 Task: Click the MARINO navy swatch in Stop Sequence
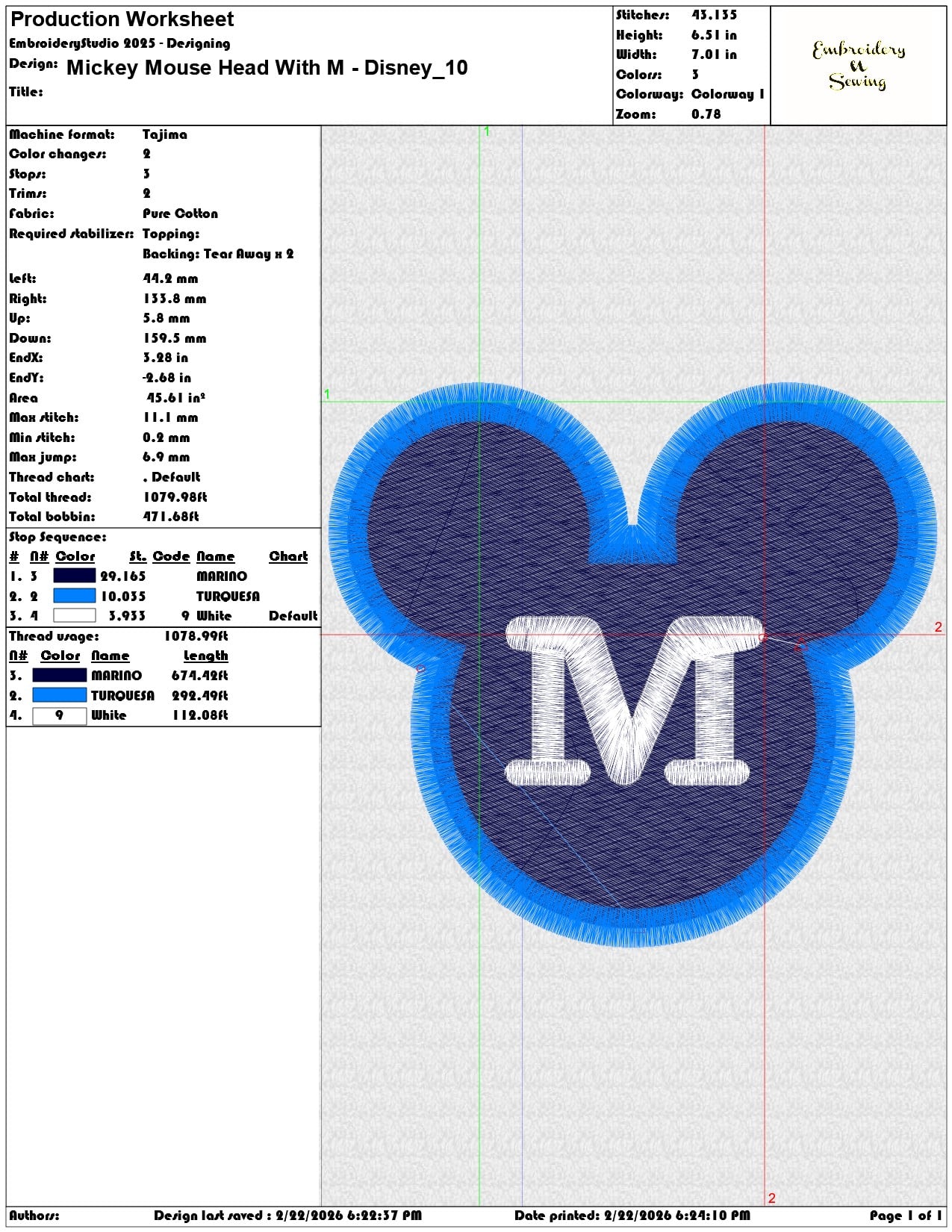75,576
